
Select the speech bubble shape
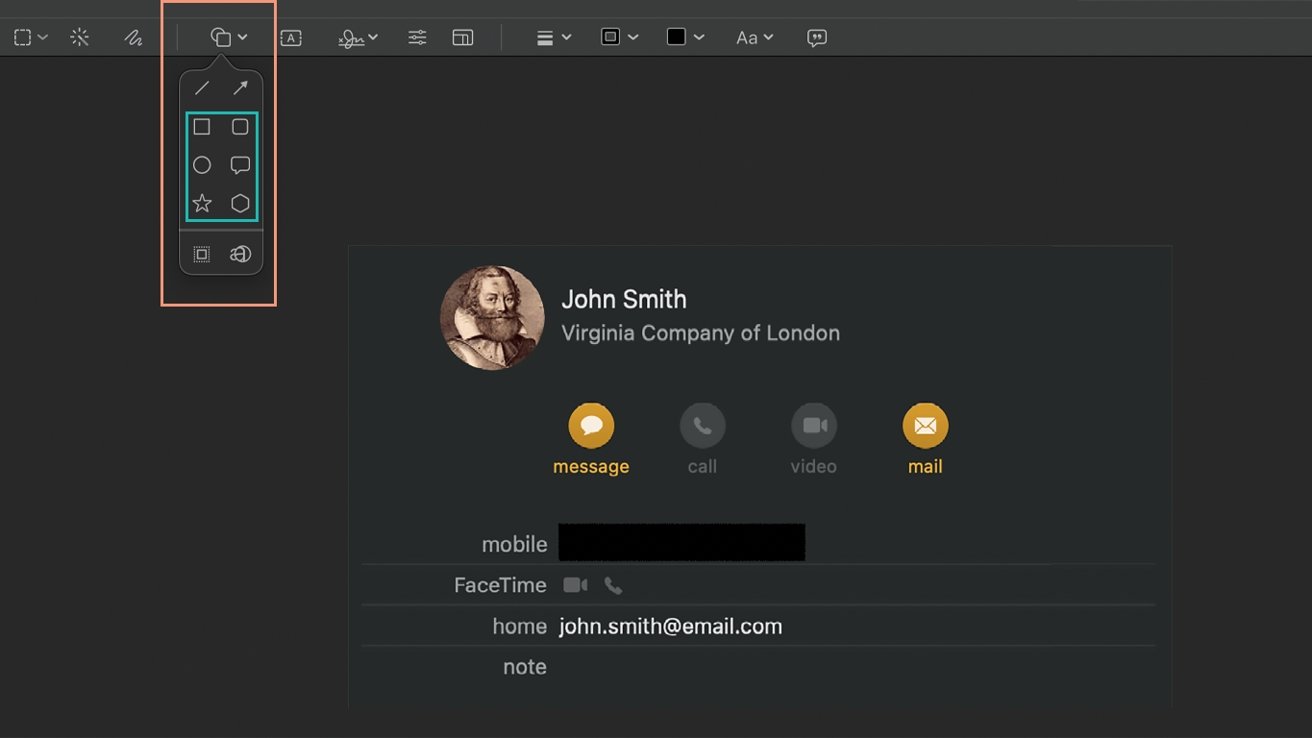pos(240,165)
